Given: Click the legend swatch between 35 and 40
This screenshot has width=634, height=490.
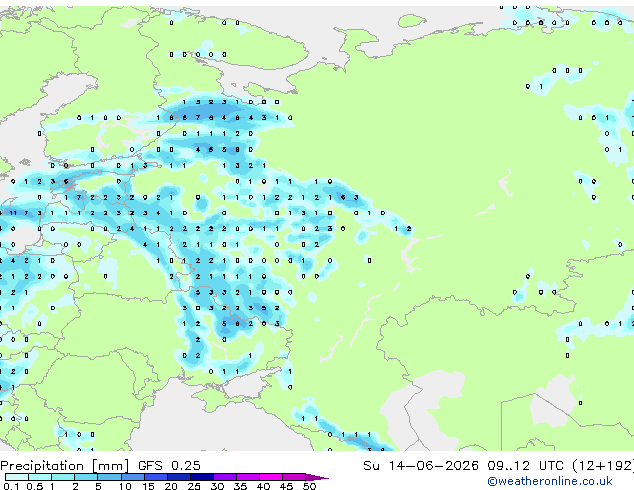Looking at the screenshot, I should tap(248, 477).
